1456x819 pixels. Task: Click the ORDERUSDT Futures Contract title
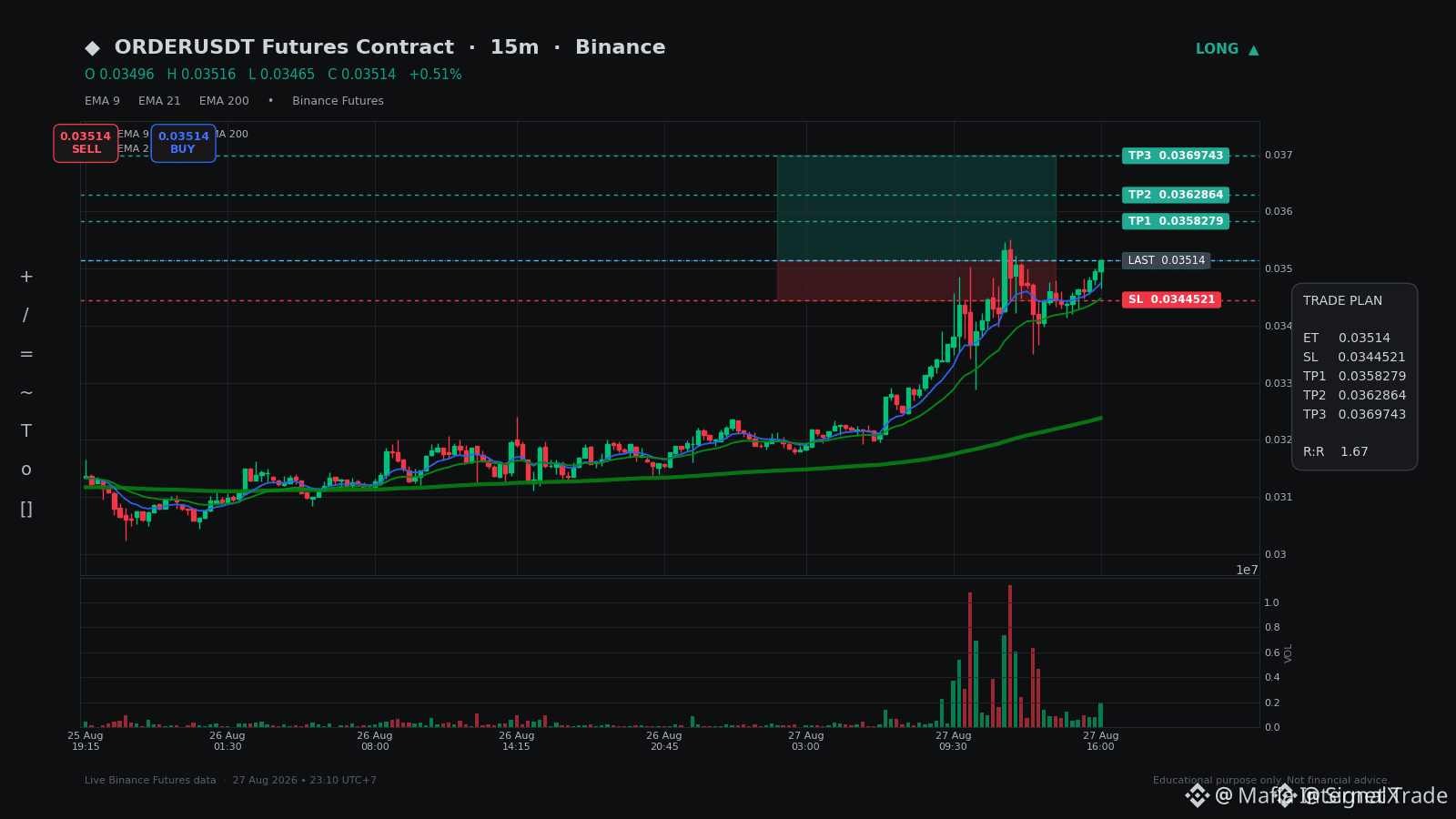(284, 47)
